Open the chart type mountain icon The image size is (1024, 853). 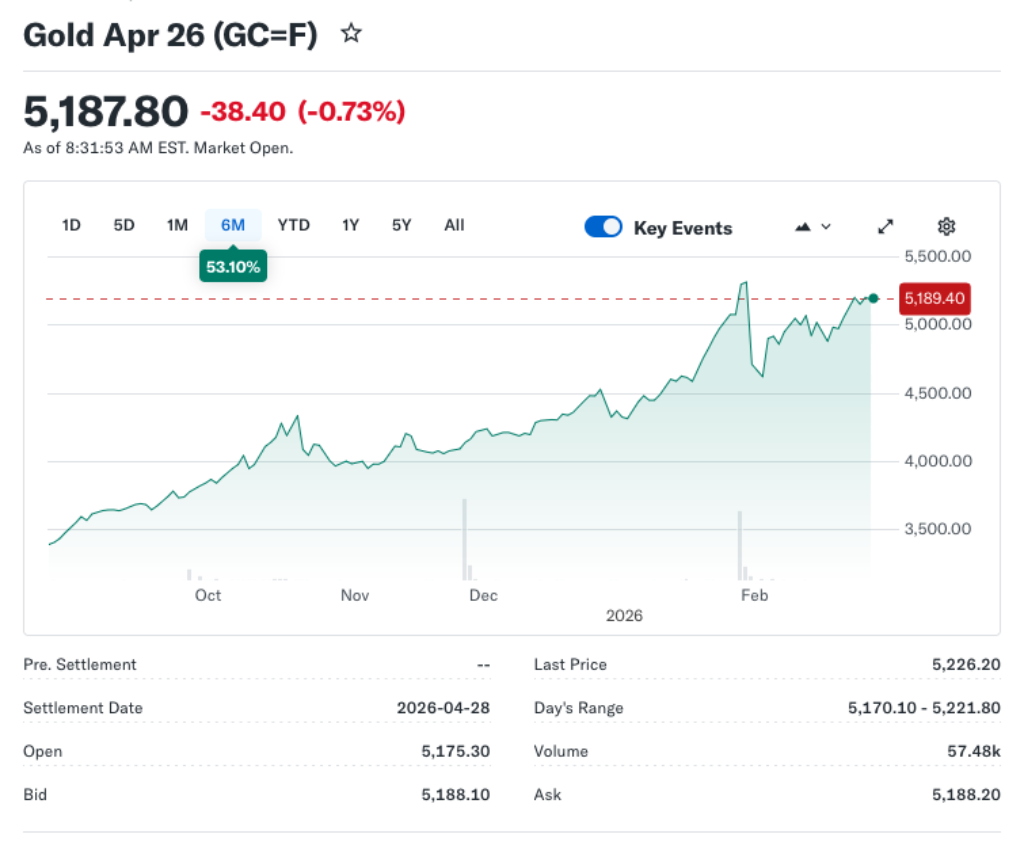pyautogui.click(x=802, y=227)
